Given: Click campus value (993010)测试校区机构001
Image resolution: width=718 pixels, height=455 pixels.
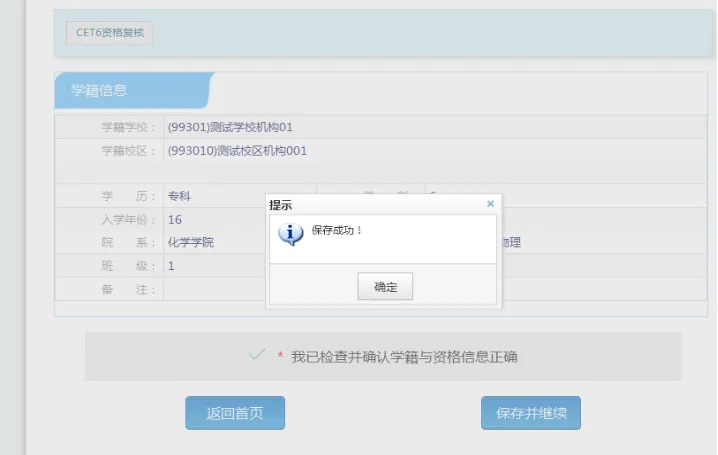Looking at the screenshot, I should click(x=237, y=151).
